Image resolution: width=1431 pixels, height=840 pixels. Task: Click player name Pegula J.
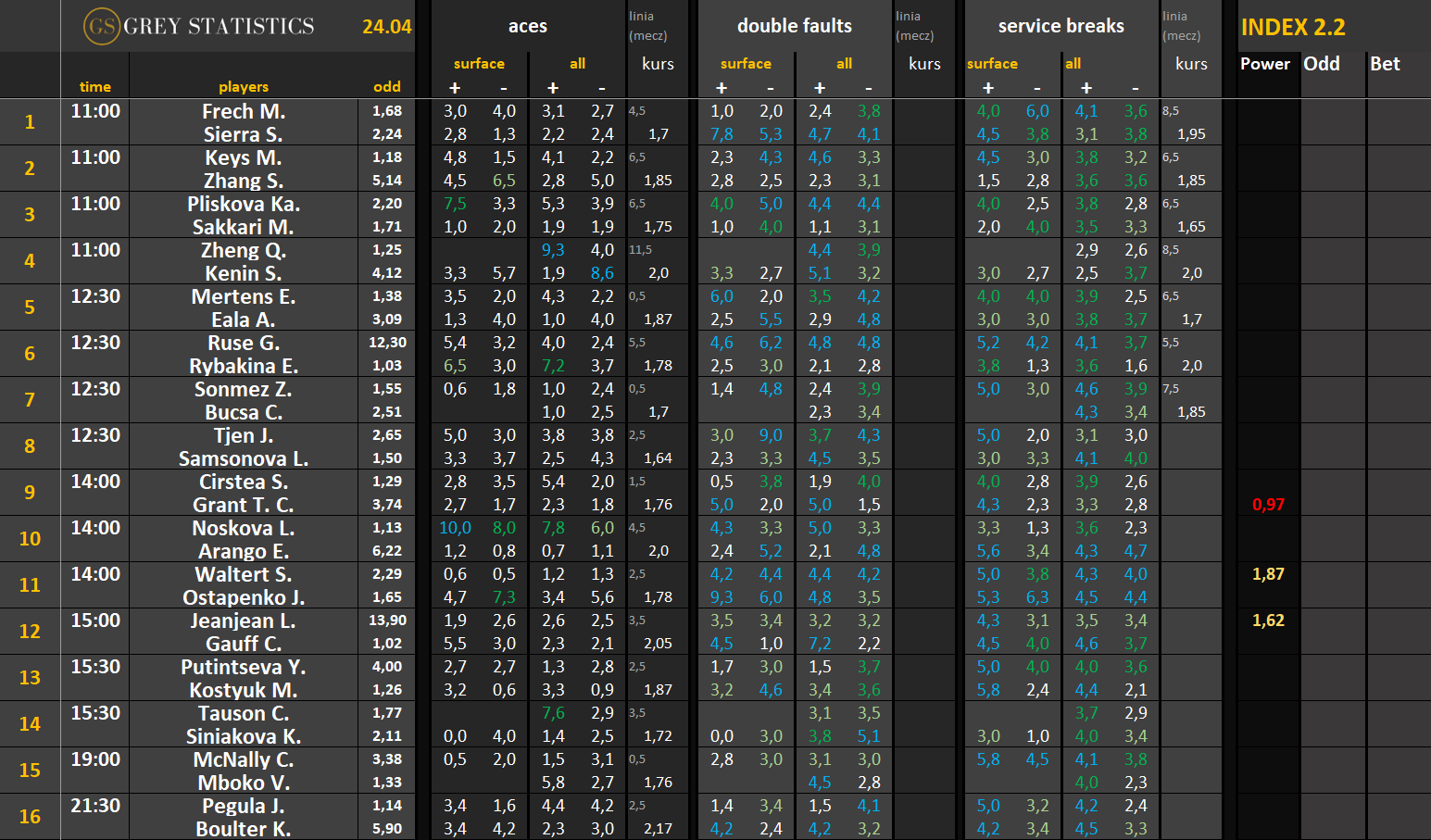(x=243, y=806)
